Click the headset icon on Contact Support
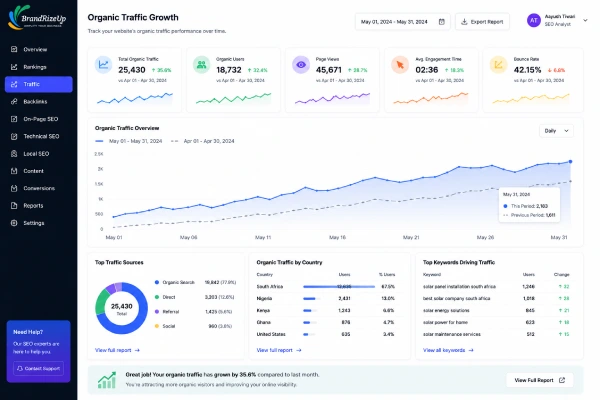Viewport: 600px width, 400px height. tap(20, 368)
